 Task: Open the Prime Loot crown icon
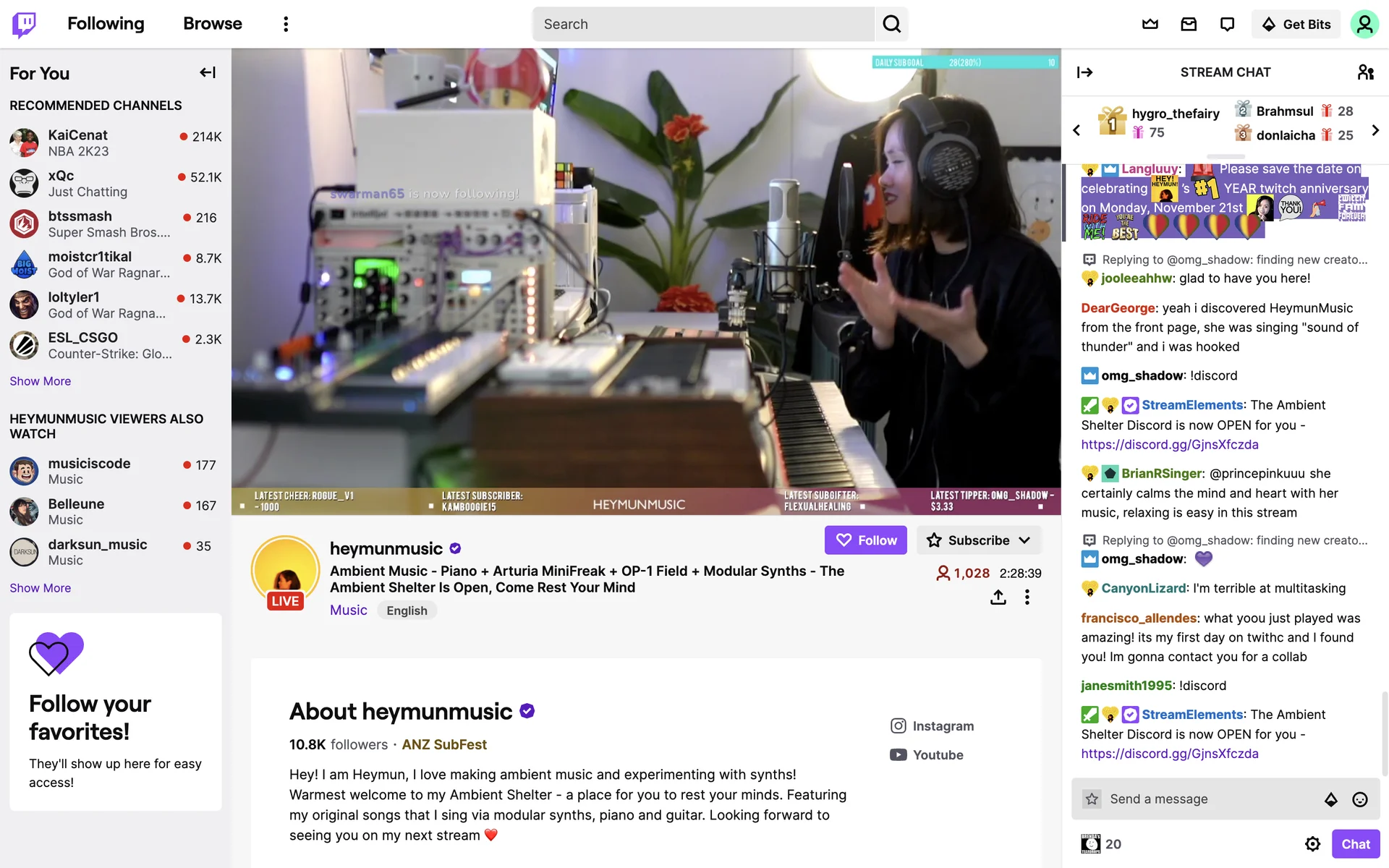point(1150,25)
